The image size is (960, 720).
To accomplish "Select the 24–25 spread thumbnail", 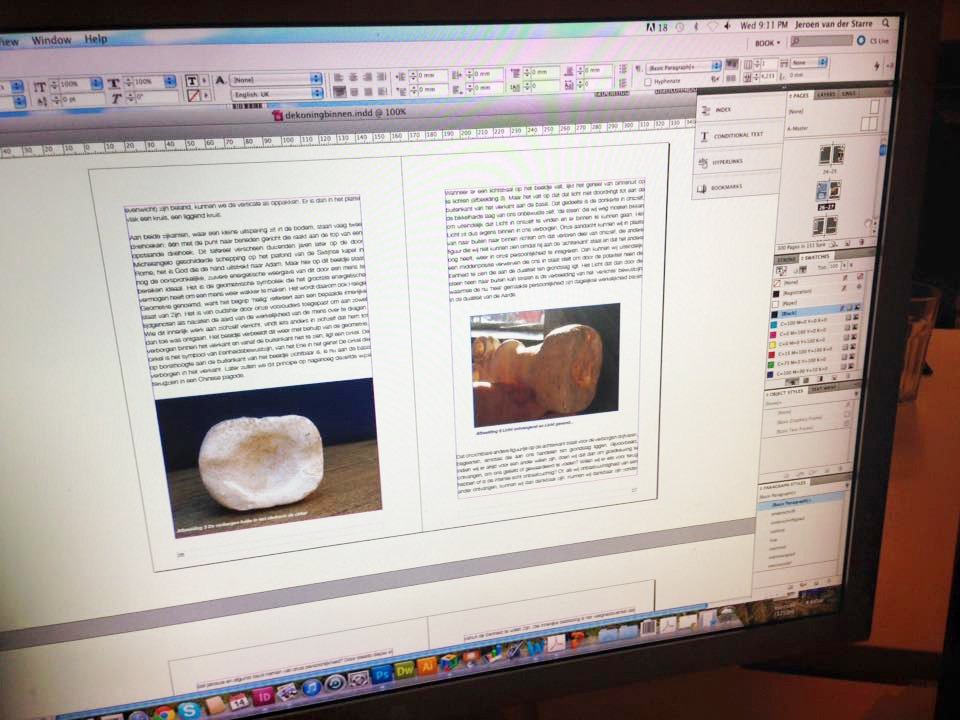I will [x=831, y=156].
